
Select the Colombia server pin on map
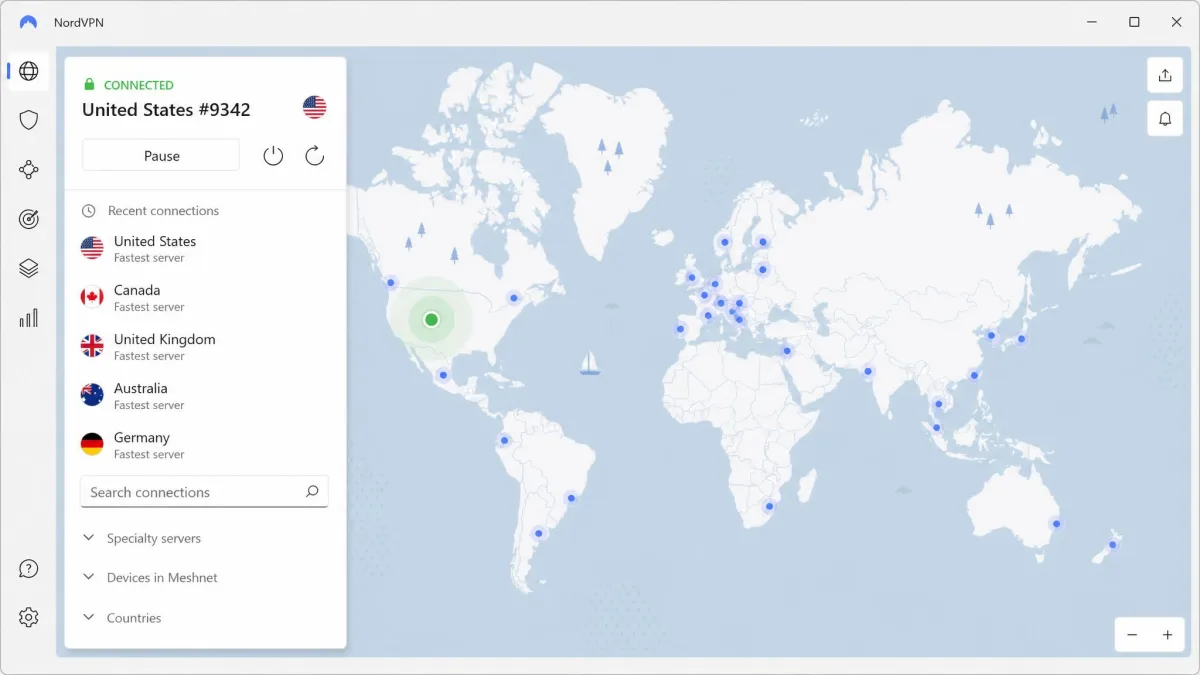coord(504,440)
